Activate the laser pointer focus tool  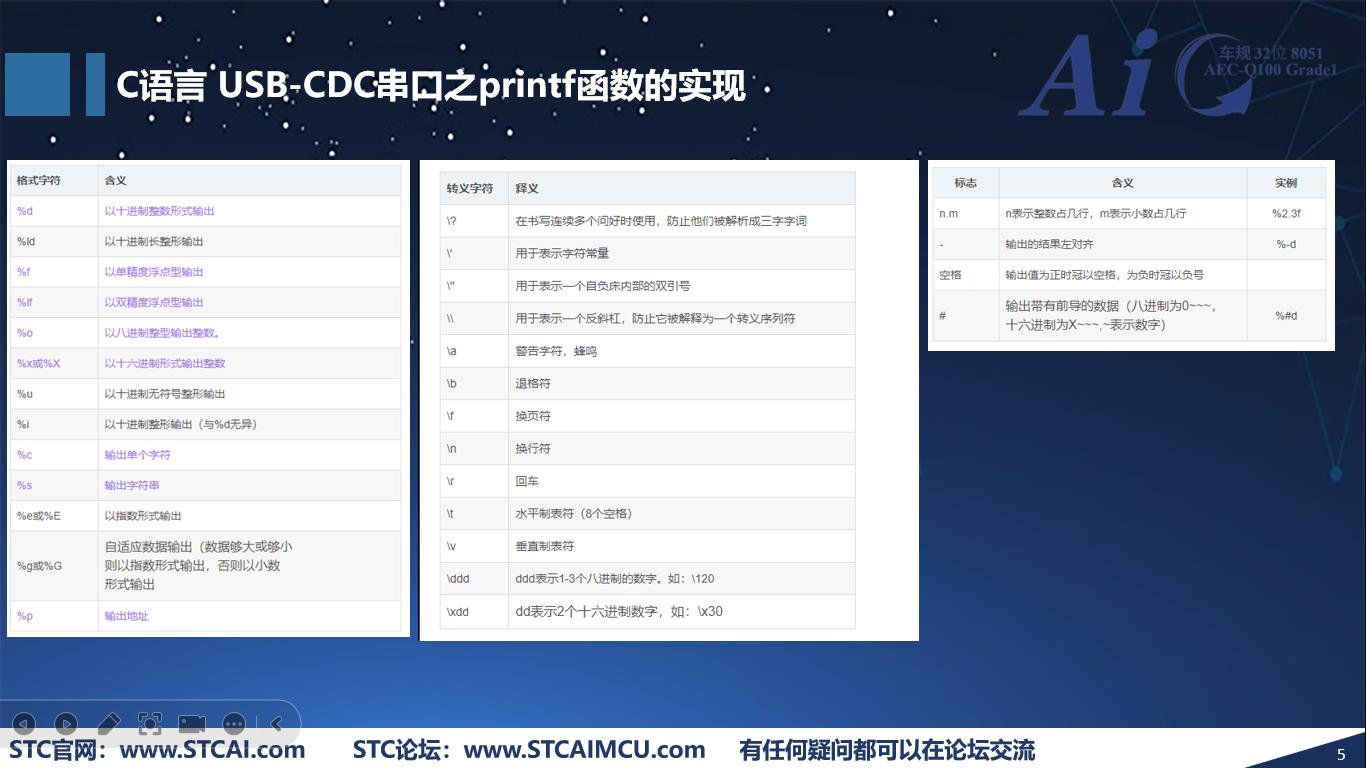pyautogui.click(x=151, y=722)
